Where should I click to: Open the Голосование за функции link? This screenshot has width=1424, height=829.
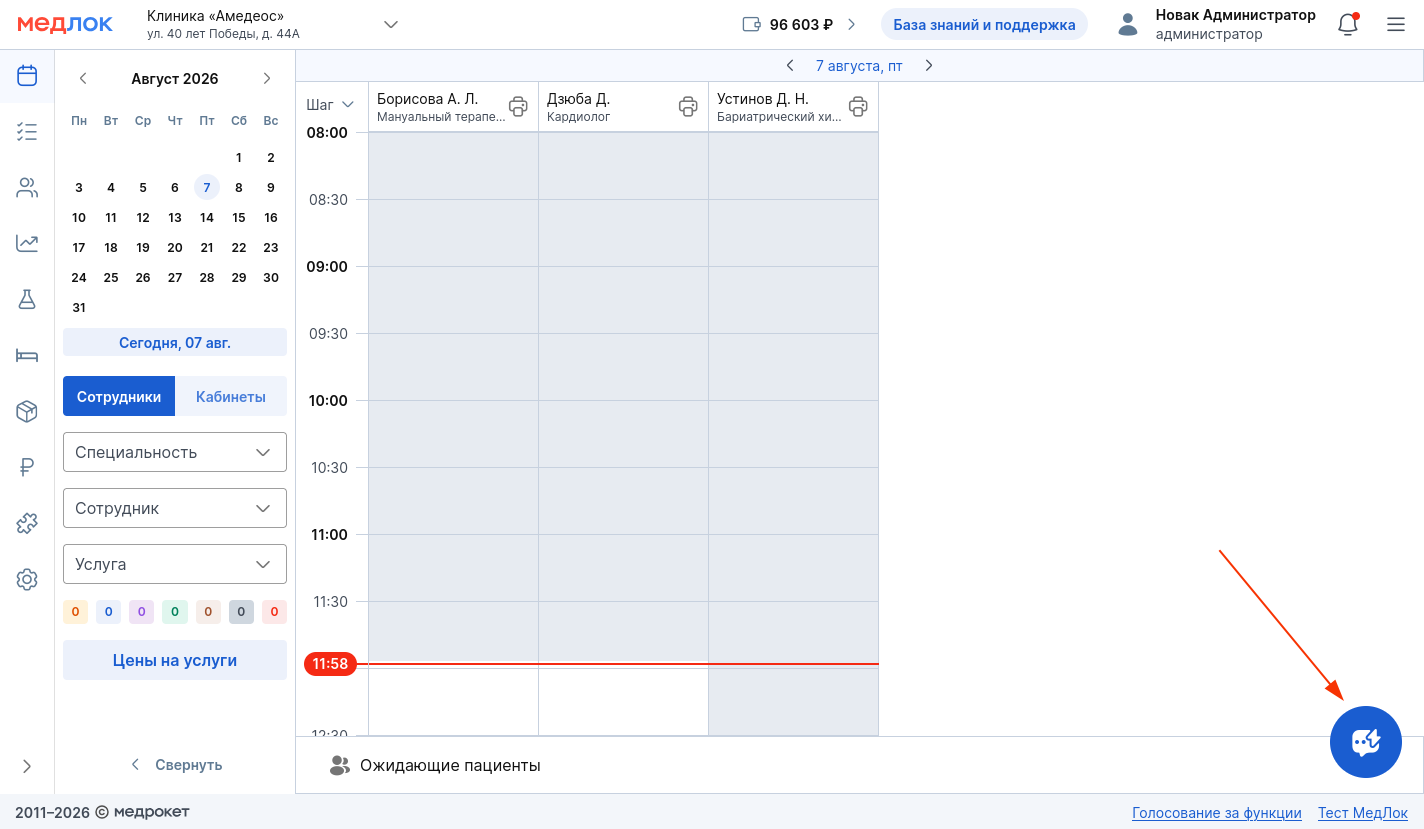1217,813
